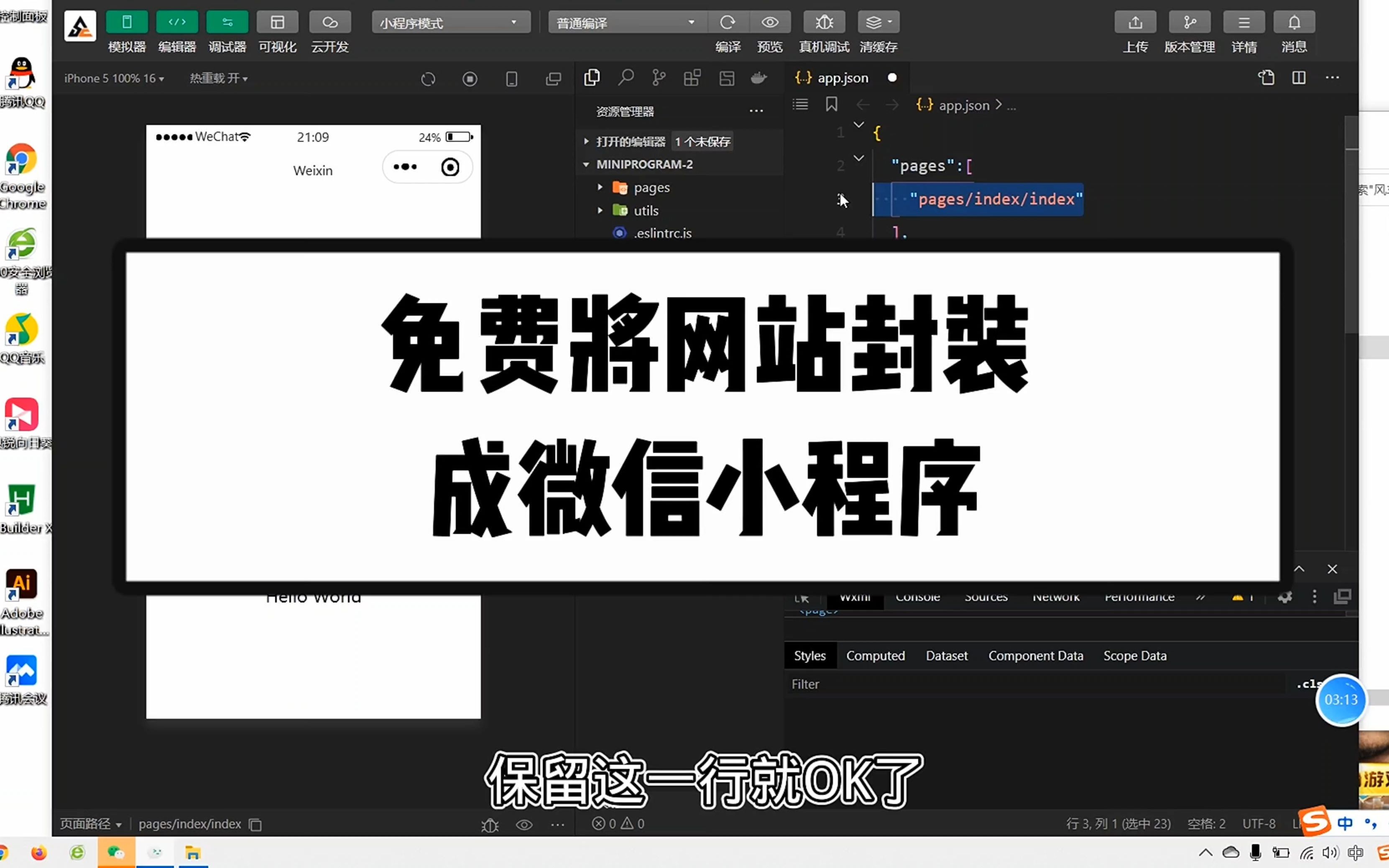Viewport: 1389px width, 868px height.
Task: Open the clear cache (清缓存) dropdown icon
Action: point(878,23)
